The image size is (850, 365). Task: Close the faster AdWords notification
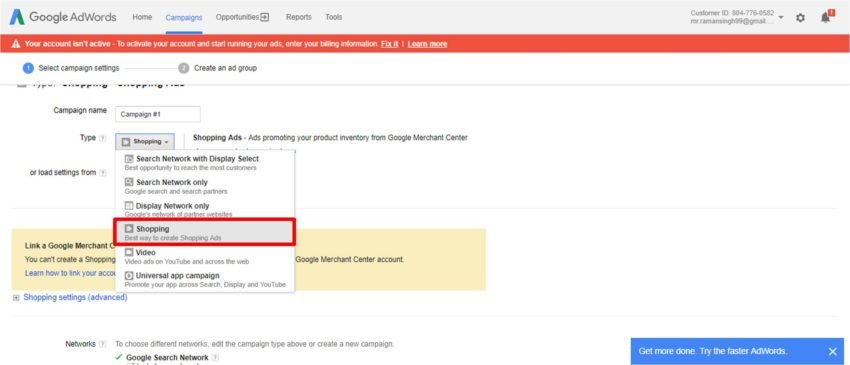(x=833, y=351)
